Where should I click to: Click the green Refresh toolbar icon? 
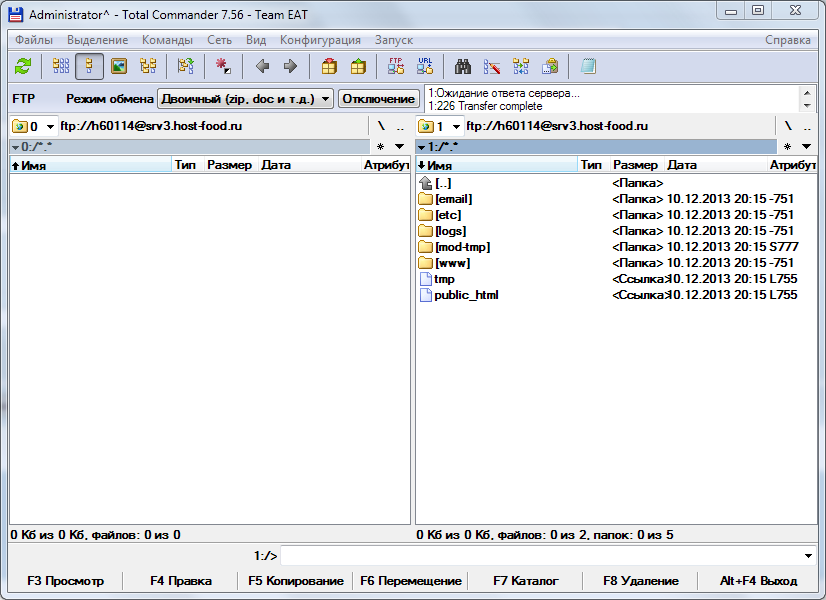[x=23, y=66]
